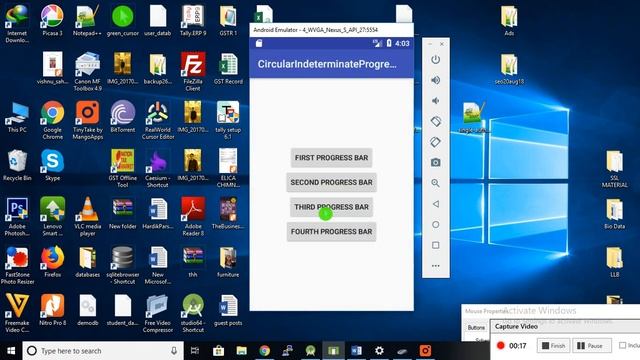
Task: Open TinyTake from the taskbar
Action: point(425,351)
